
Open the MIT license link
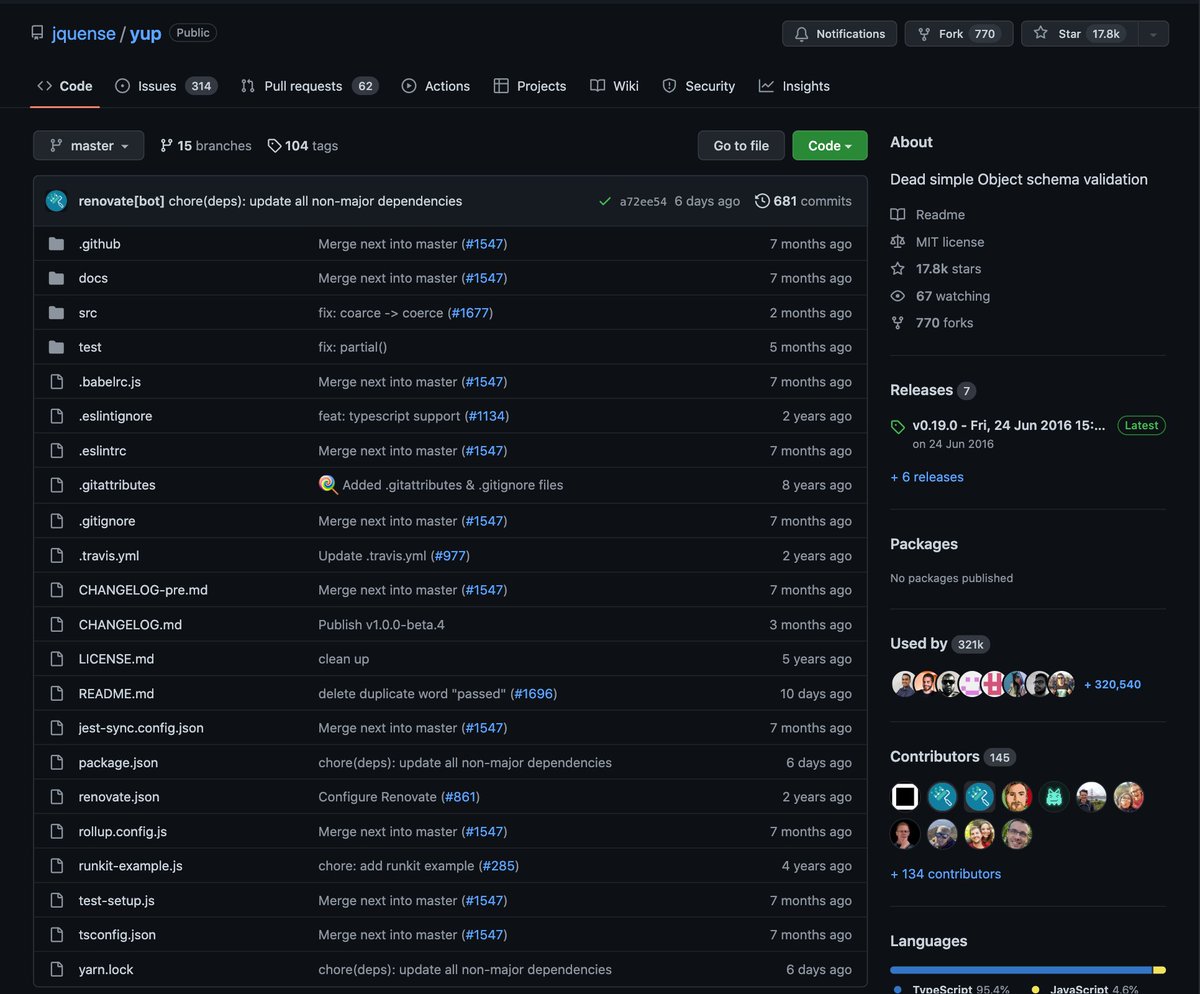pos(937,242)
